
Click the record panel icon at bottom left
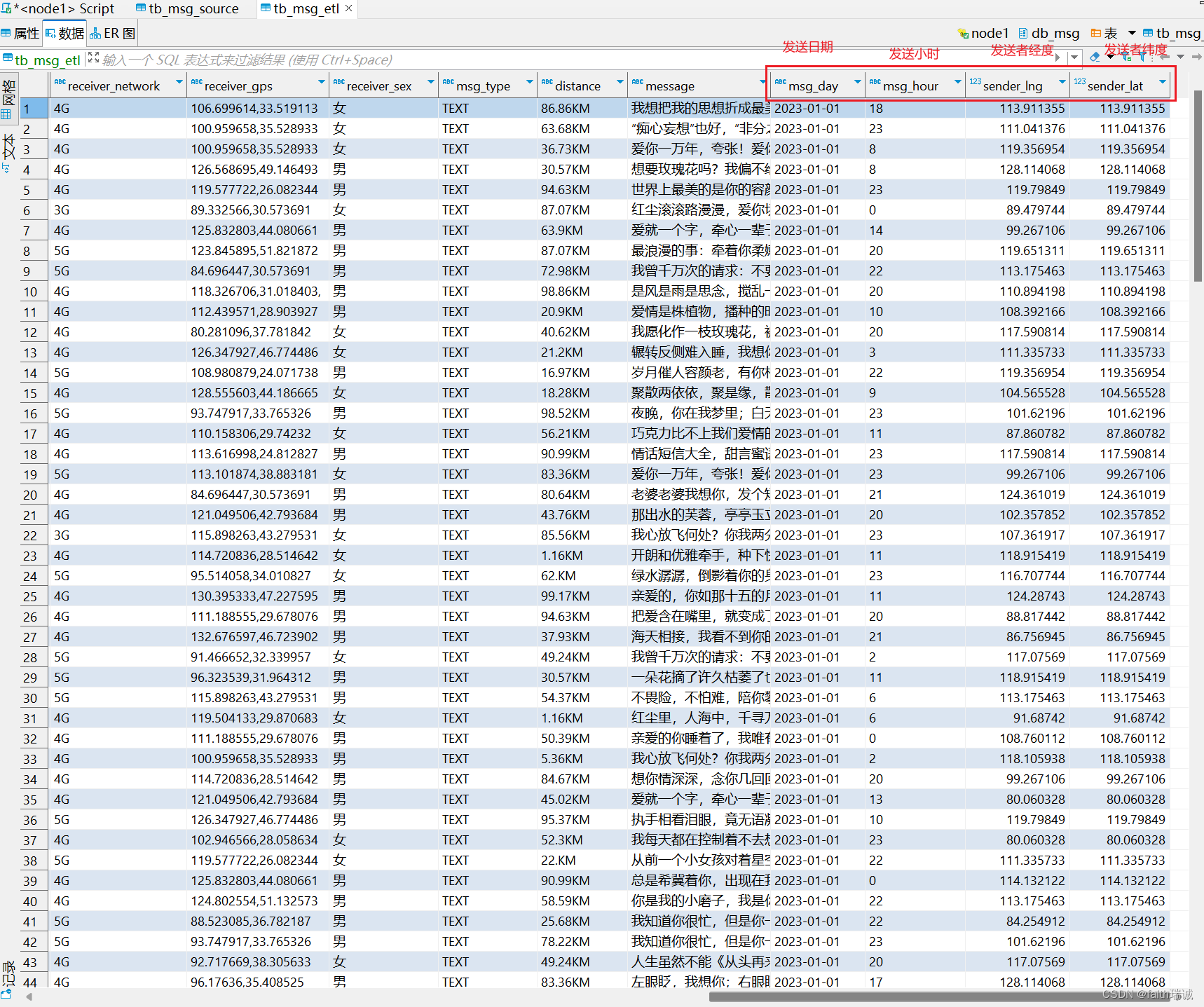click(7, 994)
